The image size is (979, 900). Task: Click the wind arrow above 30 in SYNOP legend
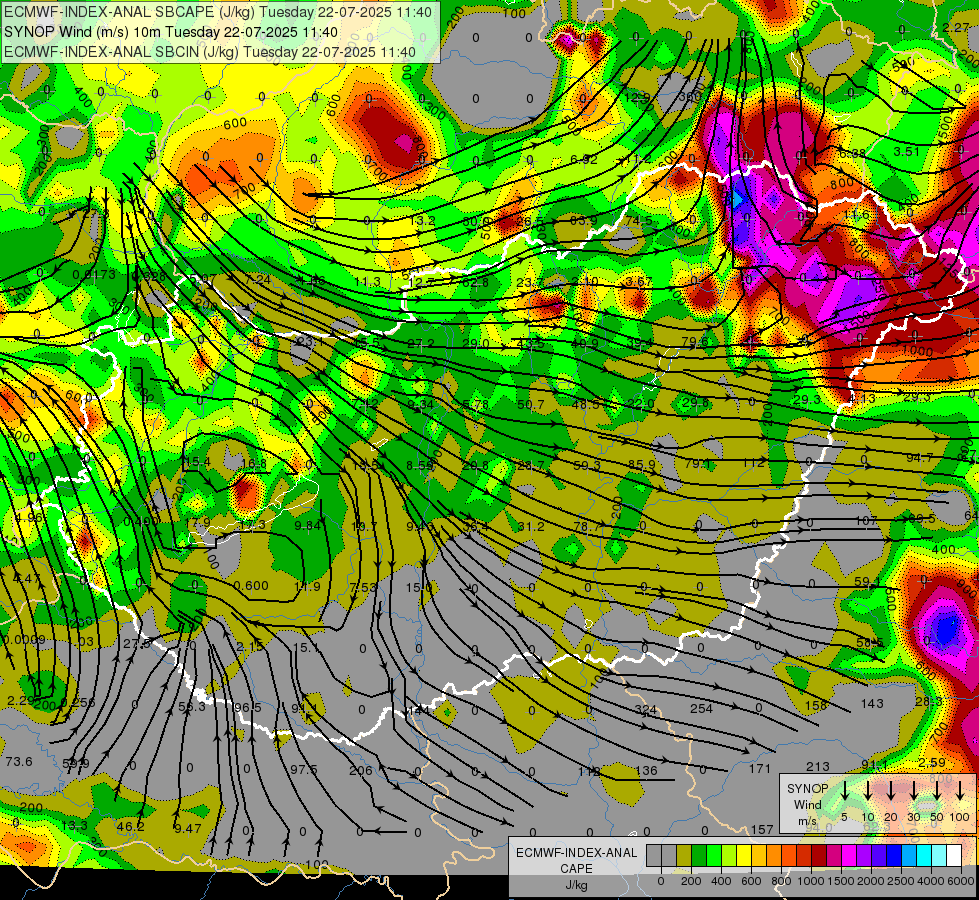click(x=913, y=790)
